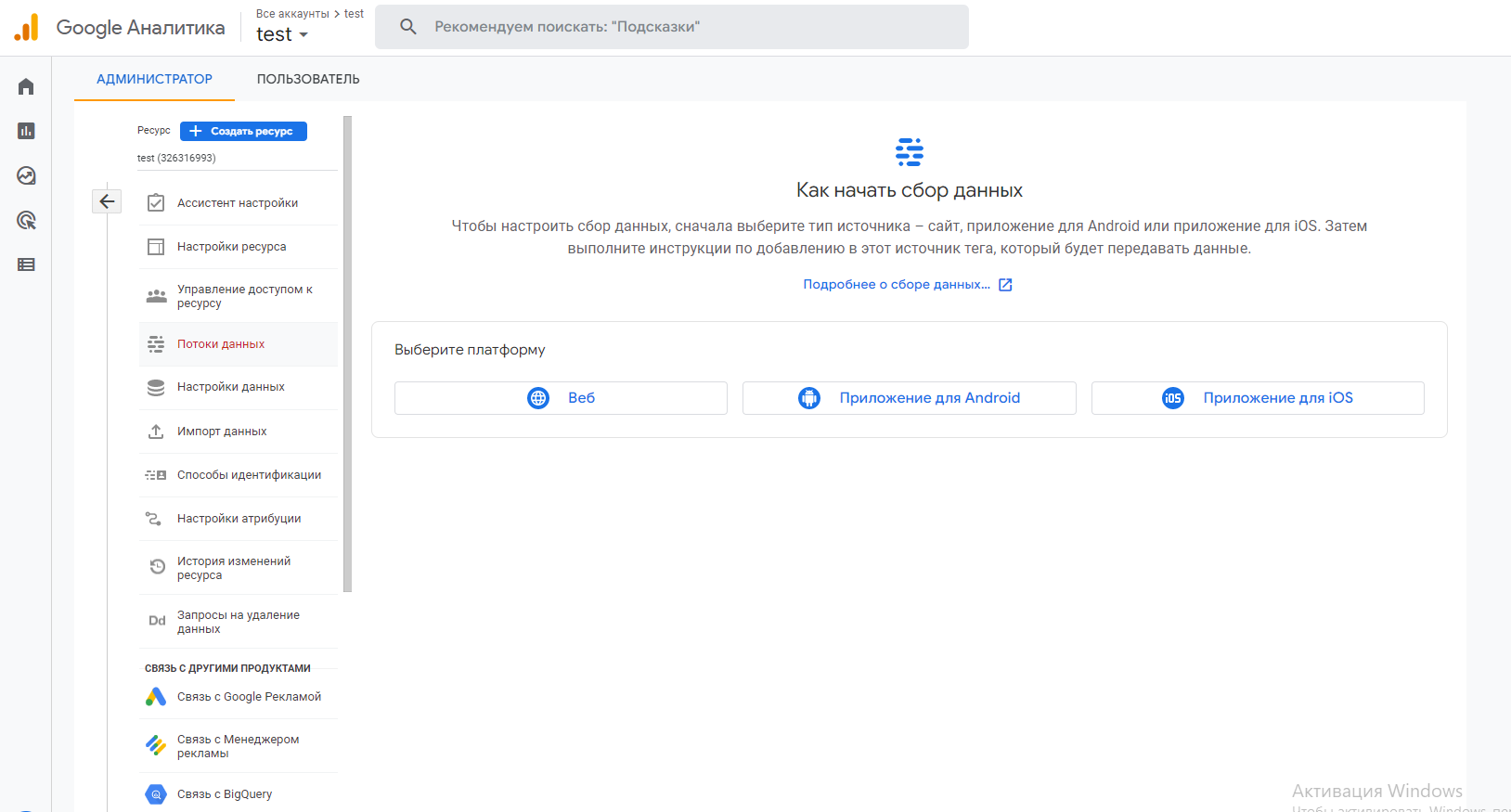The width and height of the screenshot is (1511, 812).
Task: Open Advertising icon in left rail
Action: click(26, 220)
